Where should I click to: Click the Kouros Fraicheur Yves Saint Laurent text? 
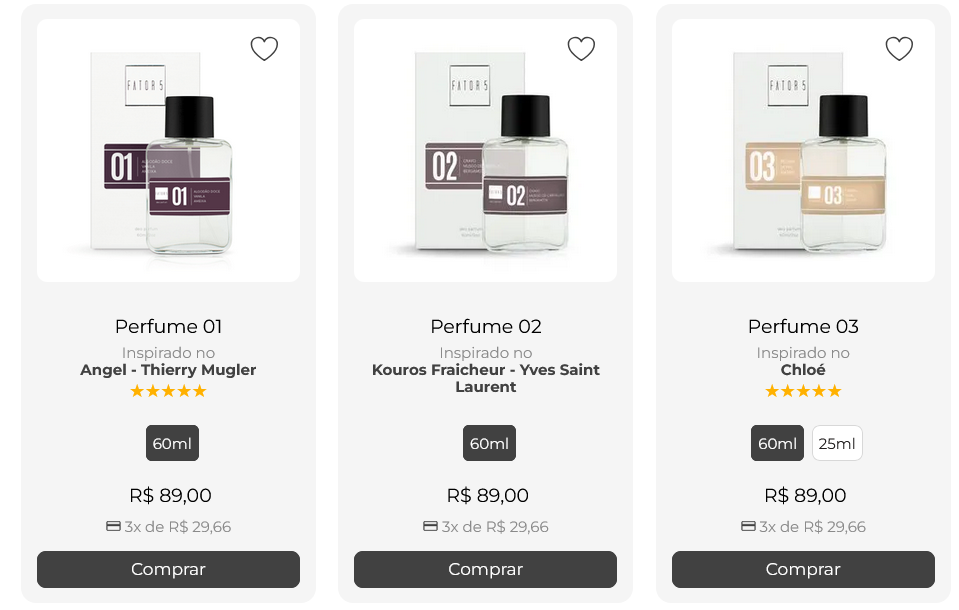(x=486, y=378)
